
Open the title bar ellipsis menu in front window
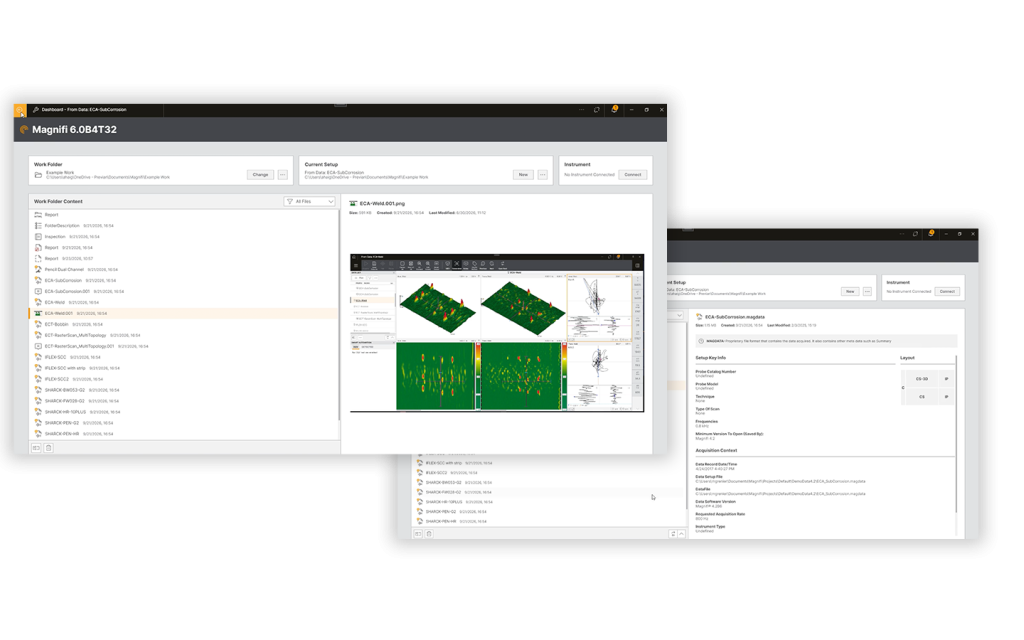tap(581, 110)
